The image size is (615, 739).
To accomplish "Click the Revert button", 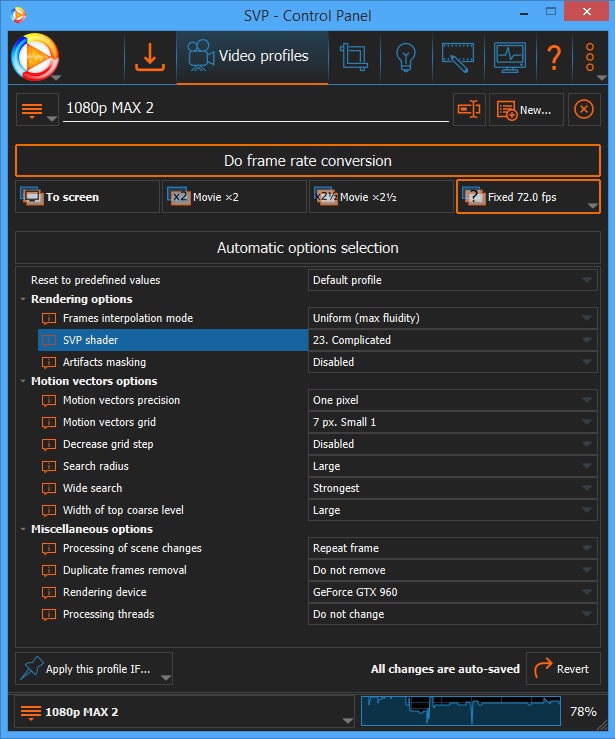I will pos(562,669).
